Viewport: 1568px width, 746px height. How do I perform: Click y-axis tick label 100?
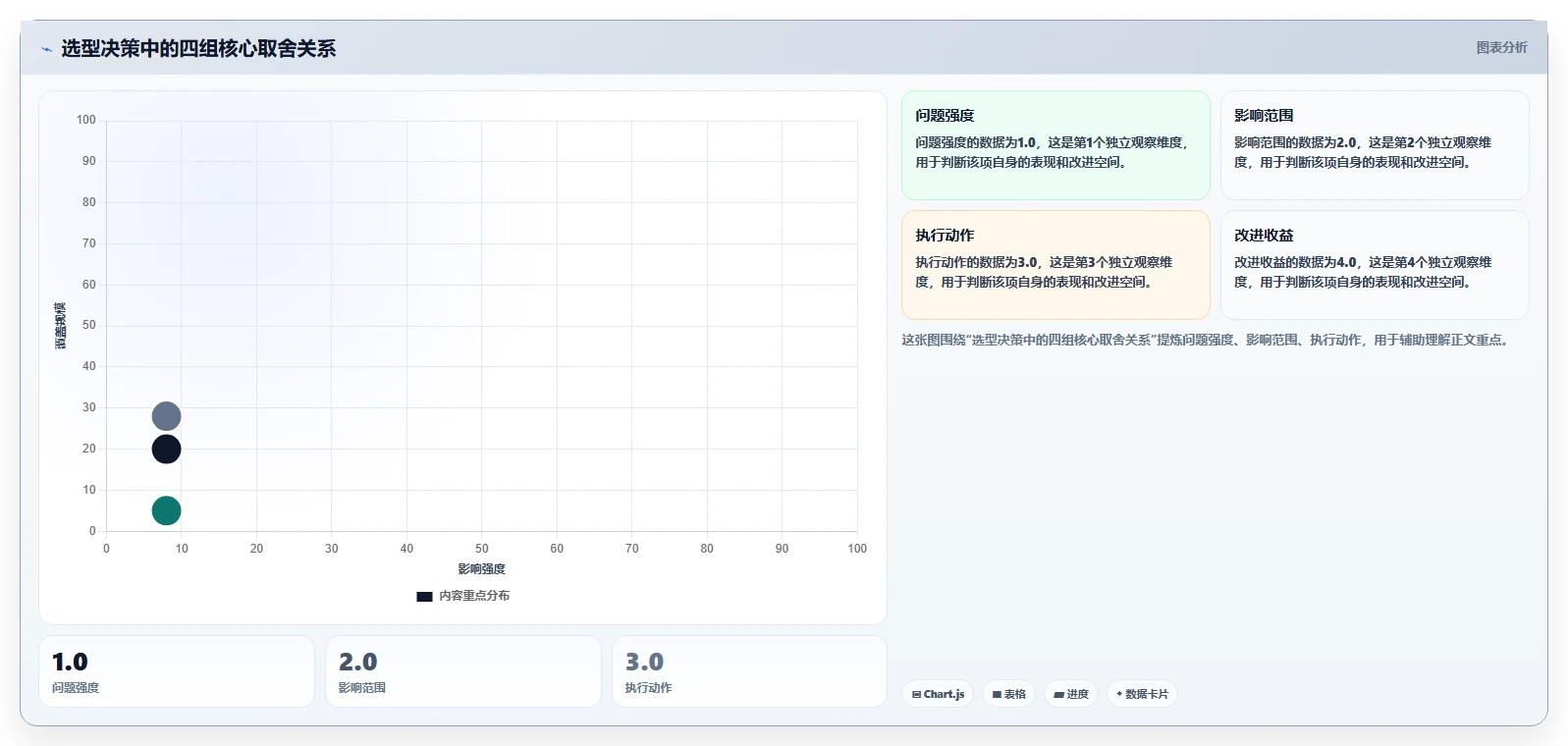pos(86,120)
